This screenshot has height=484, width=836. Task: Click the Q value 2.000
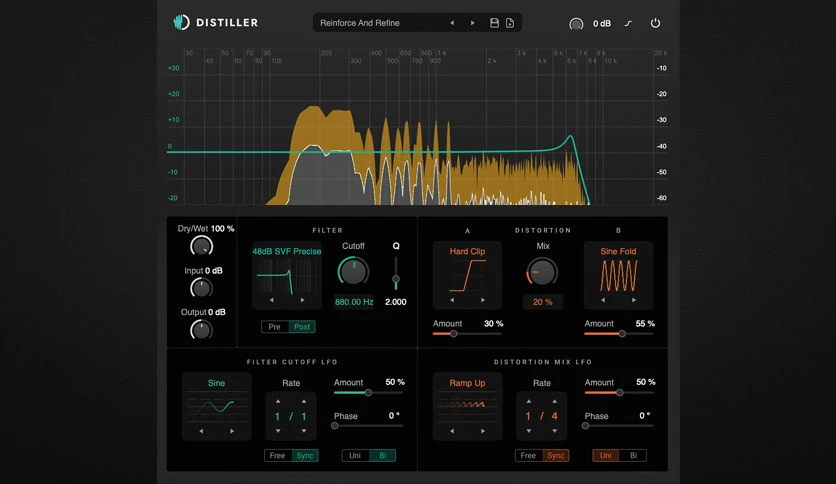[x=396, y=302]
